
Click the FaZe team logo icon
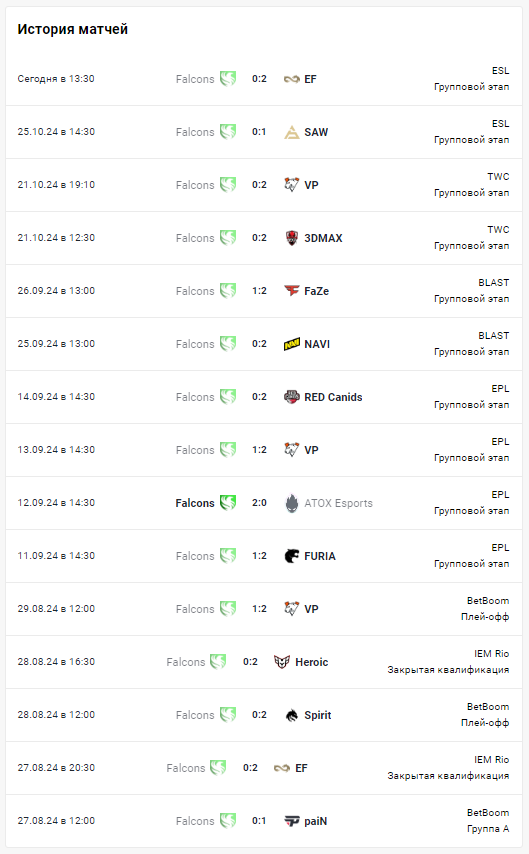(291, 291)
